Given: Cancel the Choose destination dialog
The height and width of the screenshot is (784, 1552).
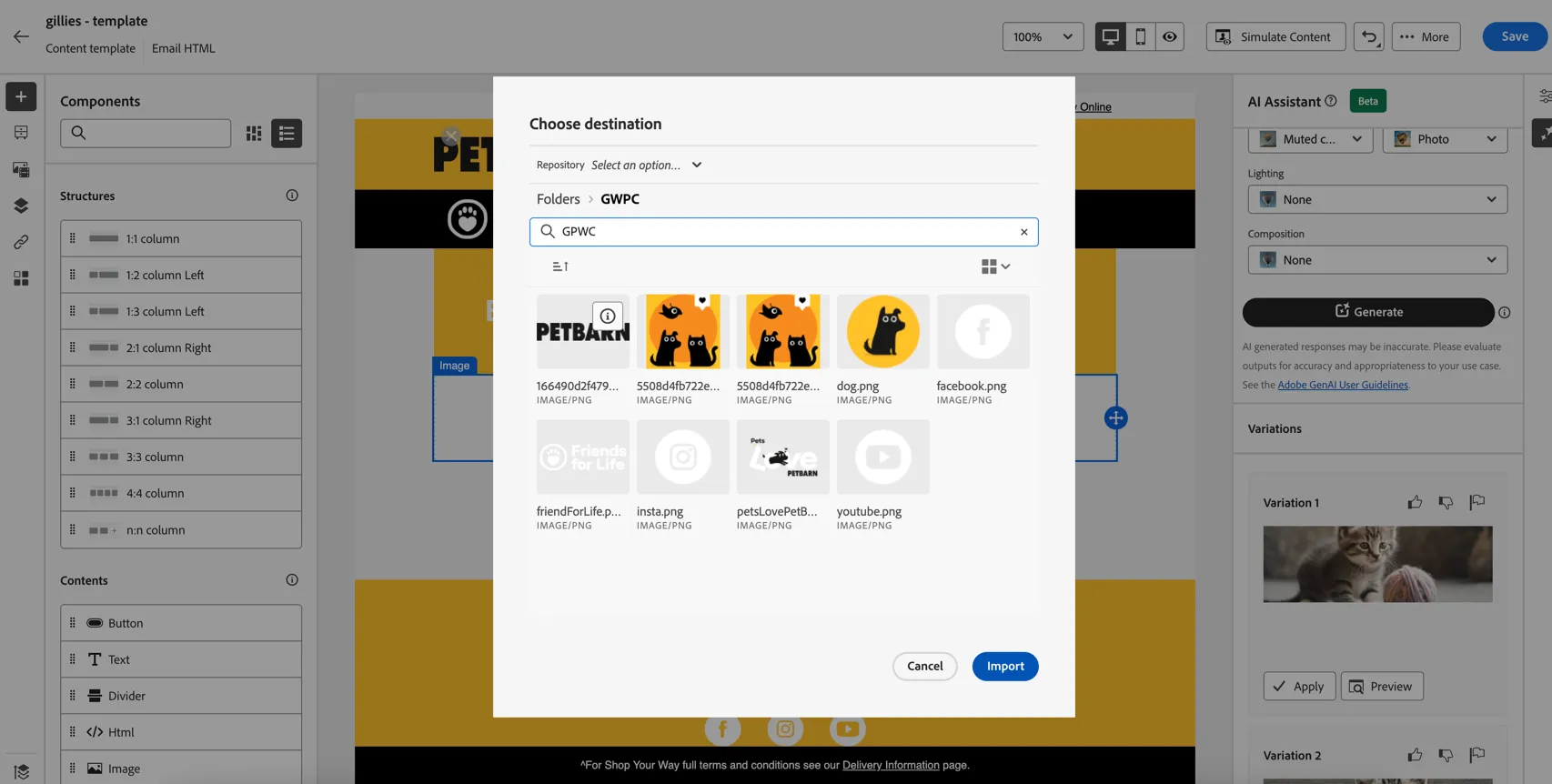Looking at the screenshot, I should [x=924, y=667].
